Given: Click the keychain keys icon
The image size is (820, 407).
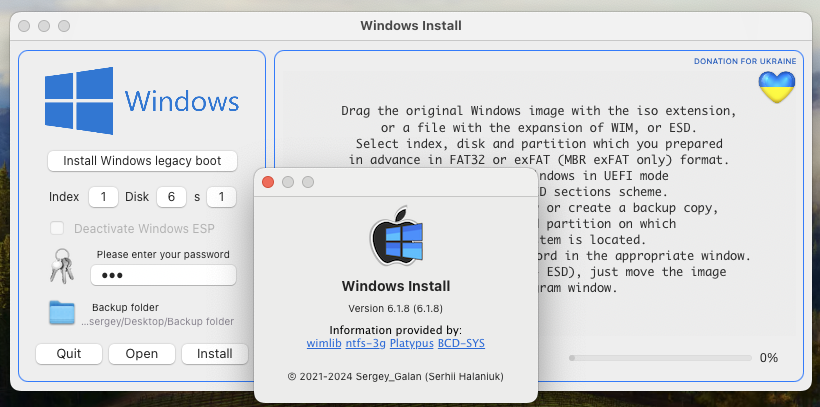Looking at the screenshot, I should coord(61,266).
